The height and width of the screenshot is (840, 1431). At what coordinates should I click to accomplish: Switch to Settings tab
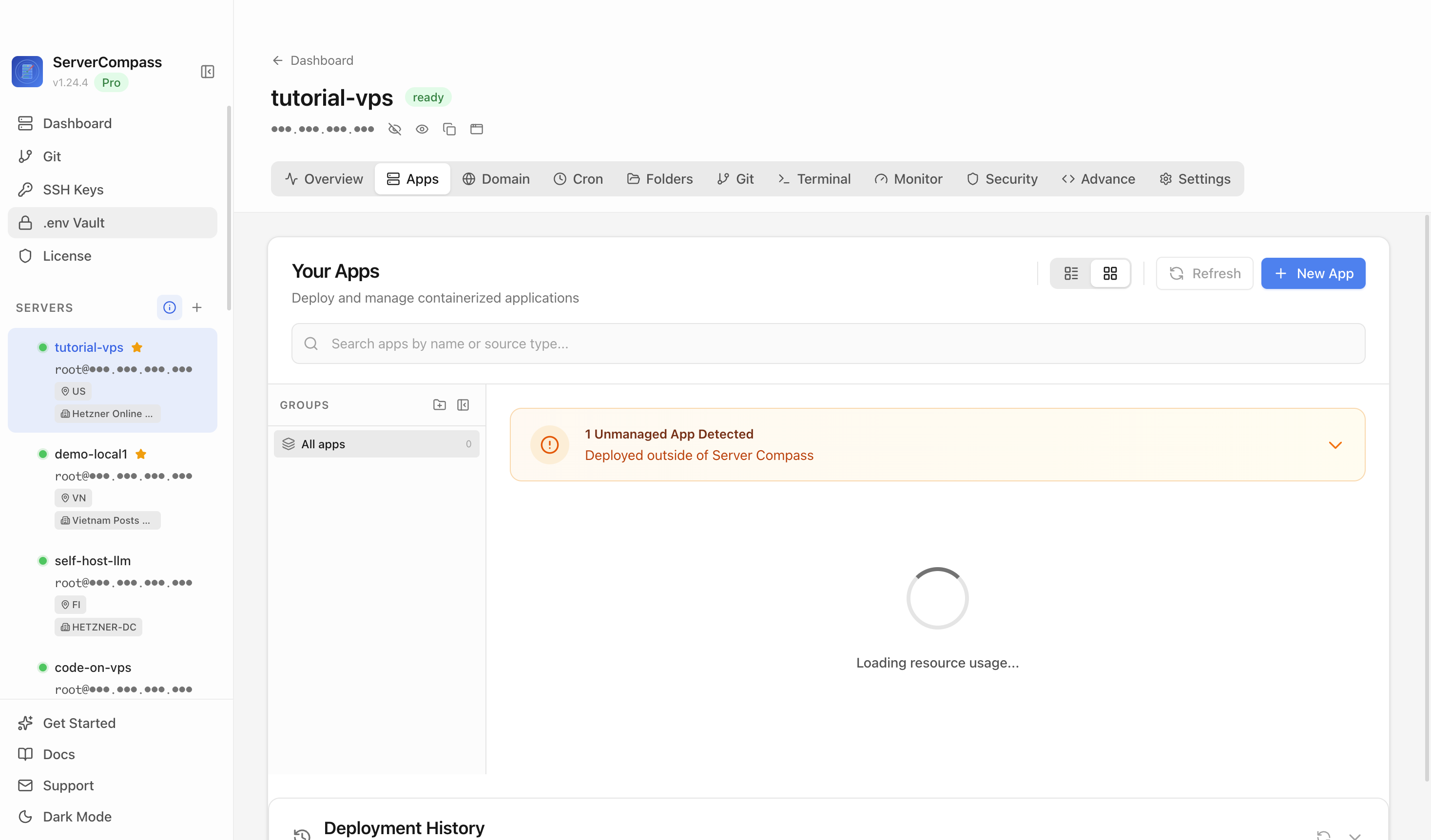coord(1195,179)
